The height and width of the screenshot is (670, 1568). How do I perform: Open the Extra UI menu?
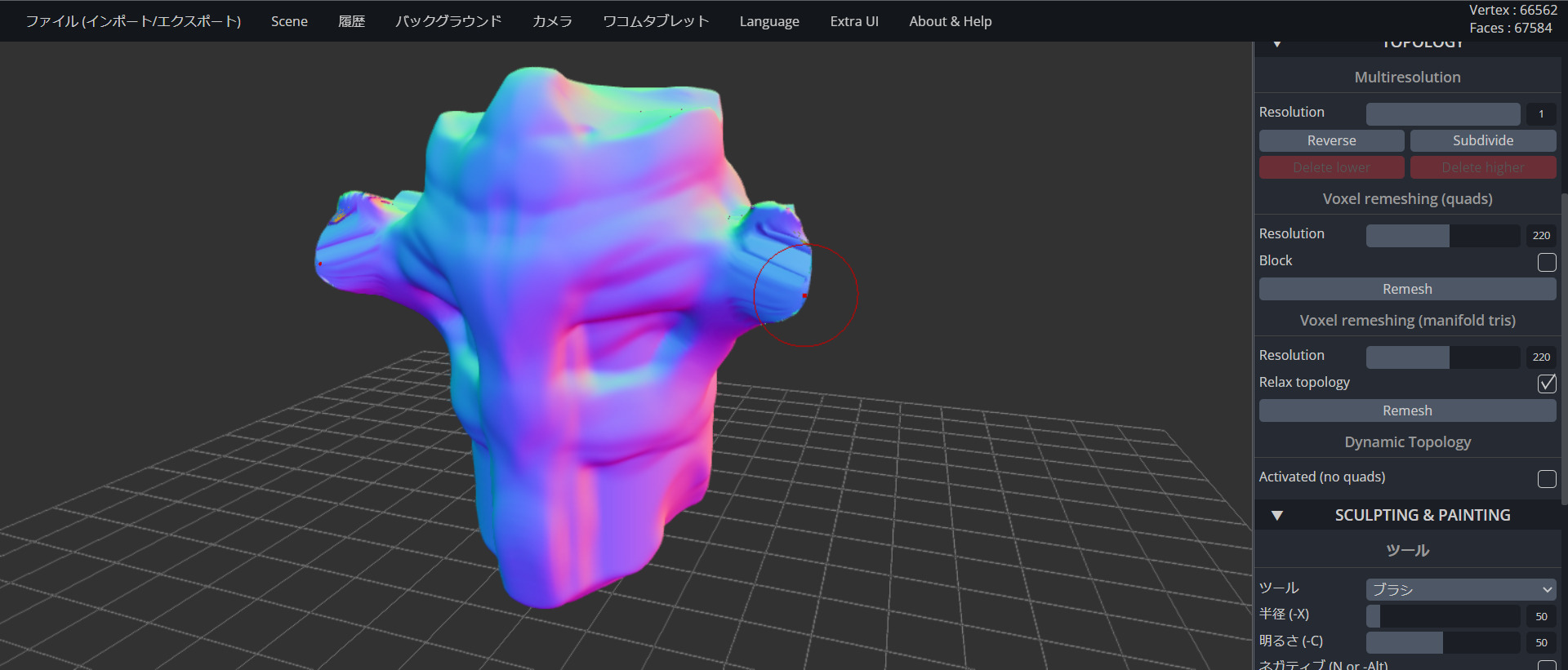click(x=854, y=21)
